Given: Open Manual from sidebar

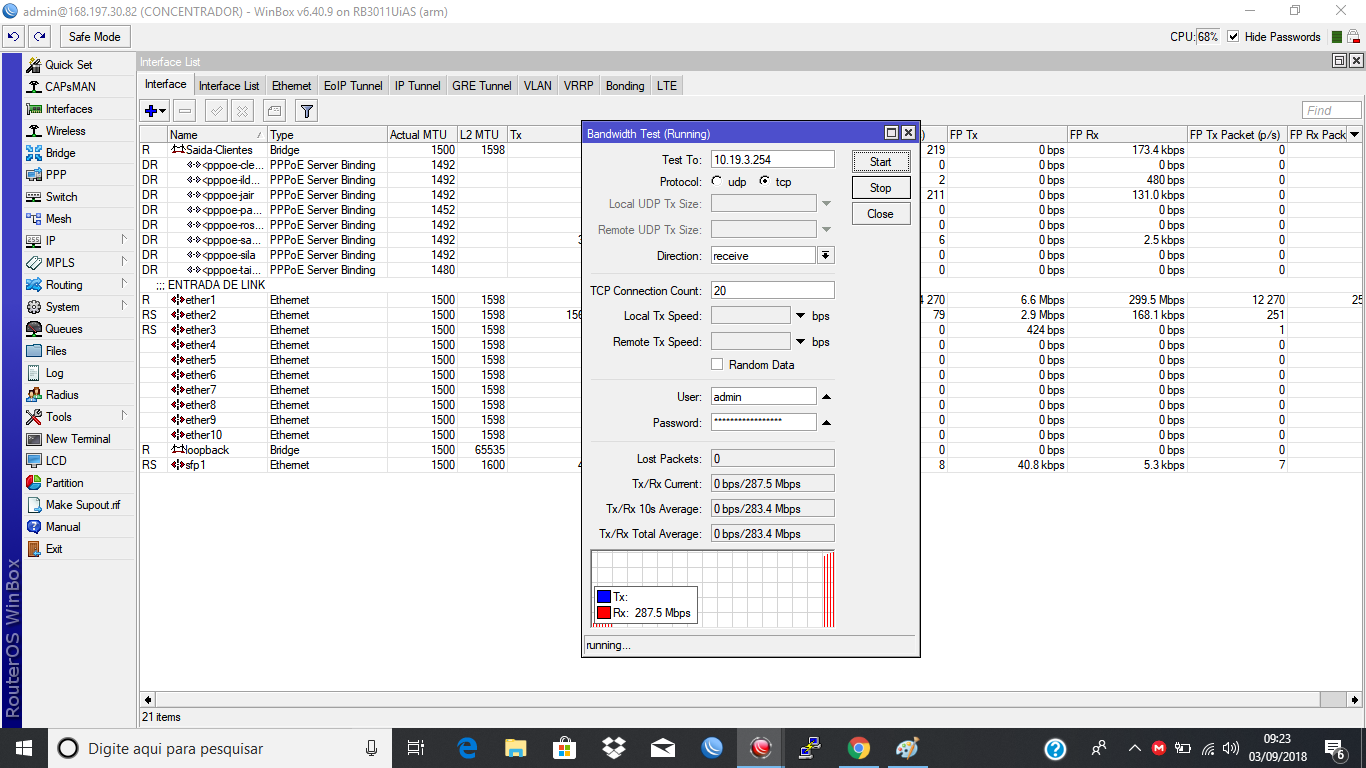Looking at the screenshot, I should [x=63, y=526].
